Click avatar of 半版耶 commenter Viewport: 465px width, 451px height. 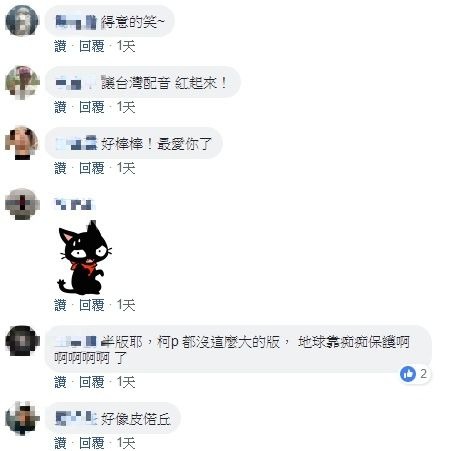click(x=22, y=341)
